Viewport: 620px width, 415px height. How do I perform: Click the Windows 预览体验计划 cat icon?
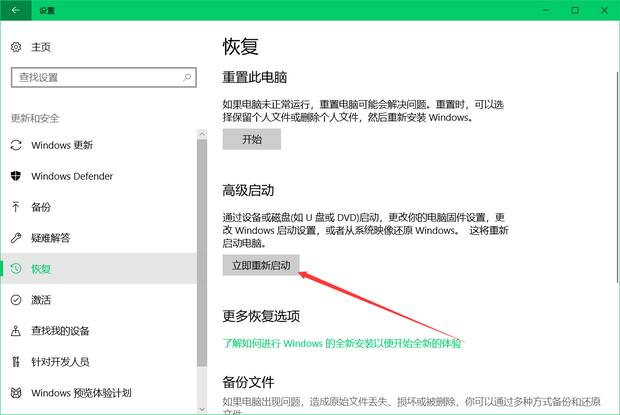tap(16, 393)
